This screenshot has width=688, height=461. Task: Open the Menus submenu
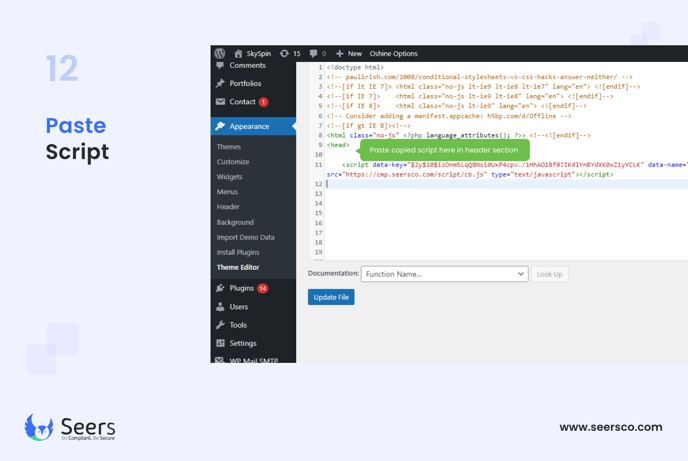coord(227,192)
